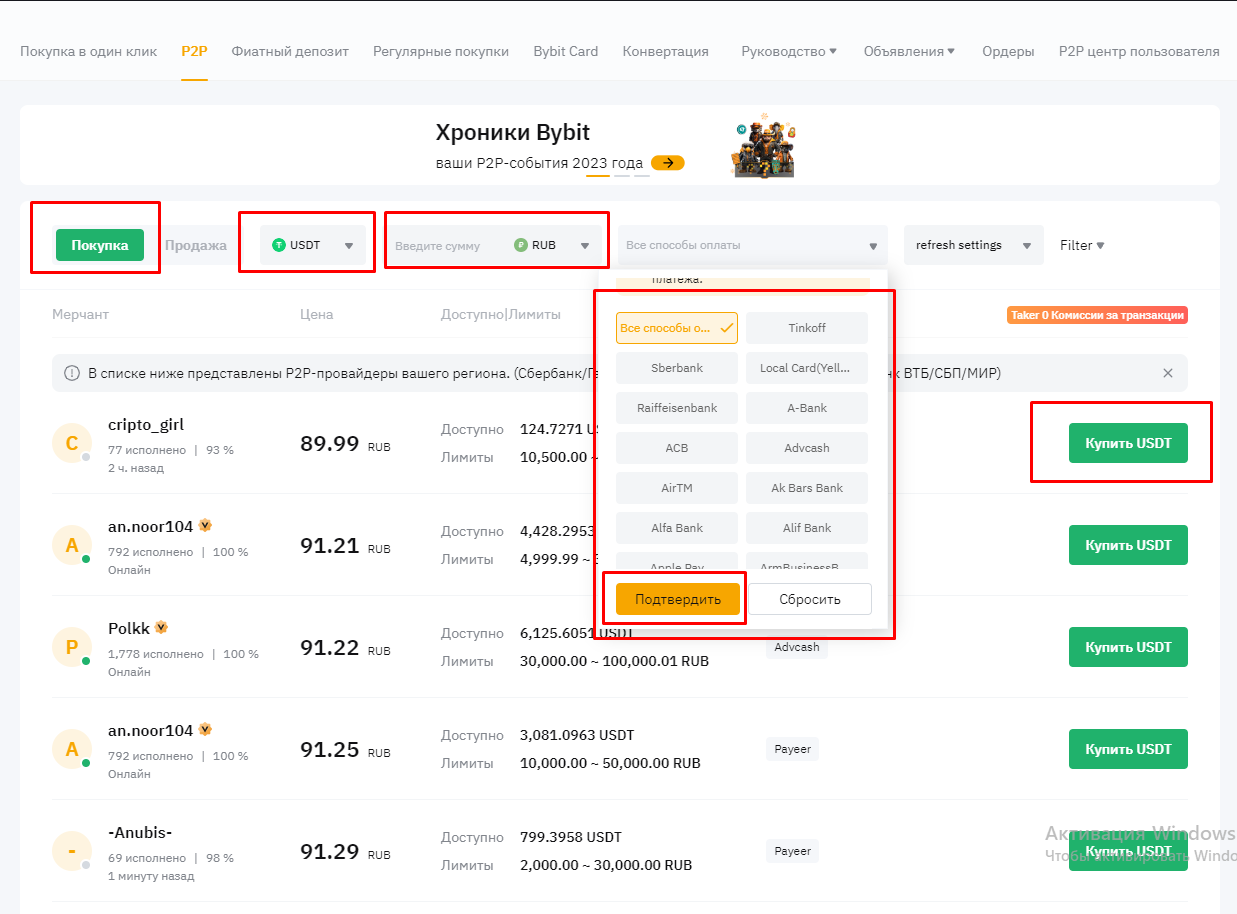This screenshot has height=914, width=1237.
Task: Click the -Anubis- merchant avatar icon
Action: click(x=71, y=851)
